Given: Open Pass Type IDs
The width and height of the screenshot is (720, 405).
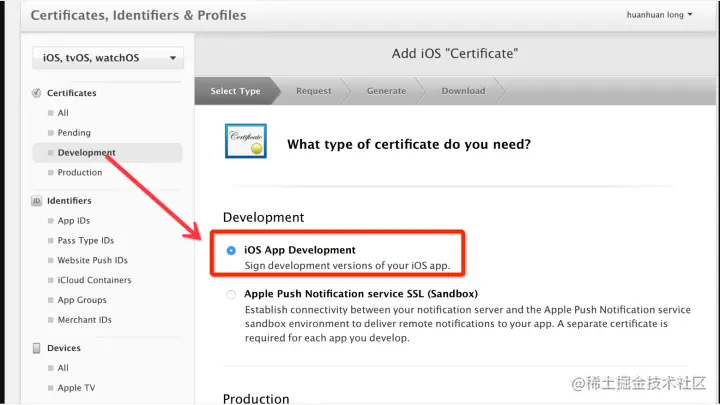Looking at the screenshot, I should [85, 240].
